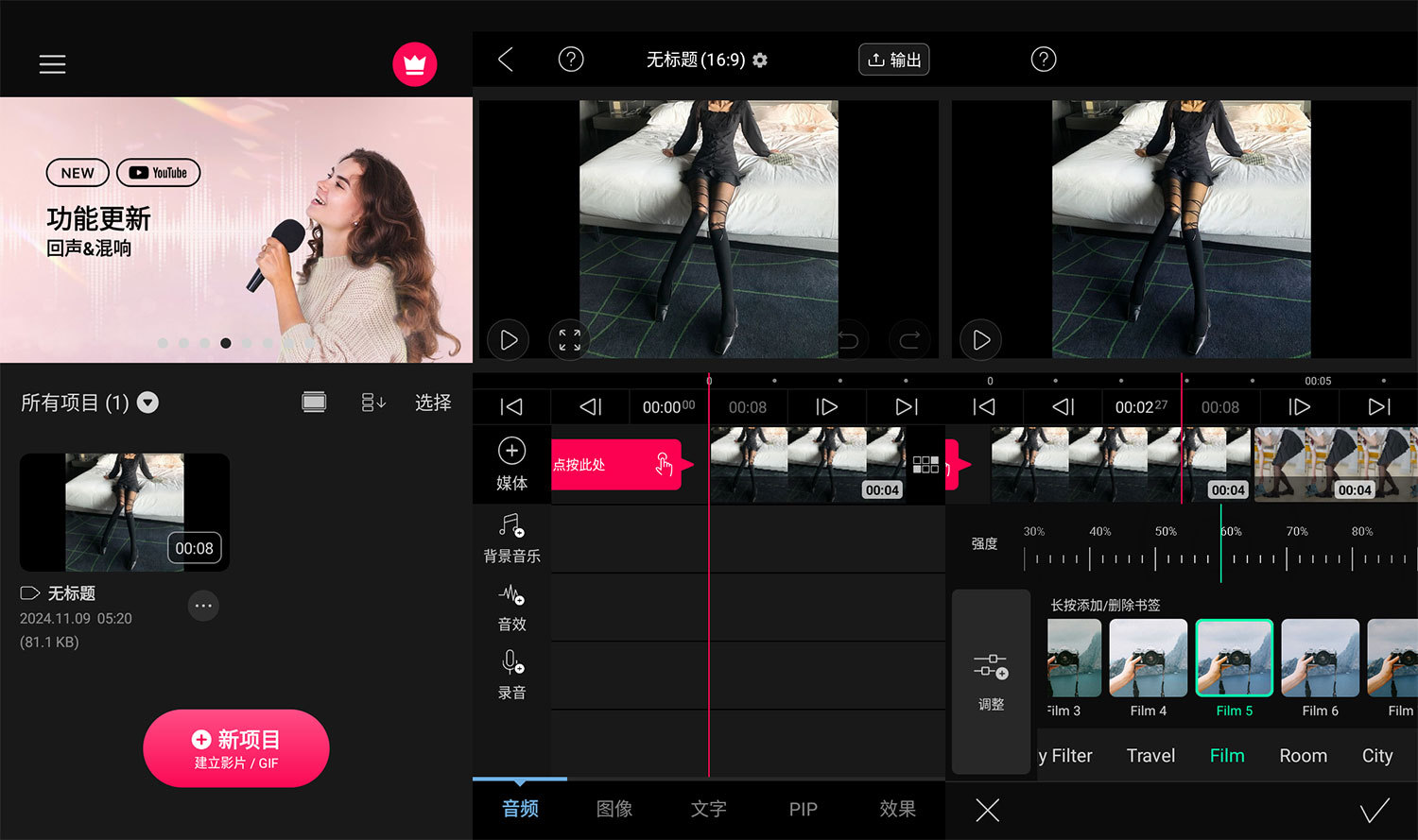Tap the undo icon in the preview area
Image resolution: width=1418 pixels, height=840 pixels.
point(850,339)
